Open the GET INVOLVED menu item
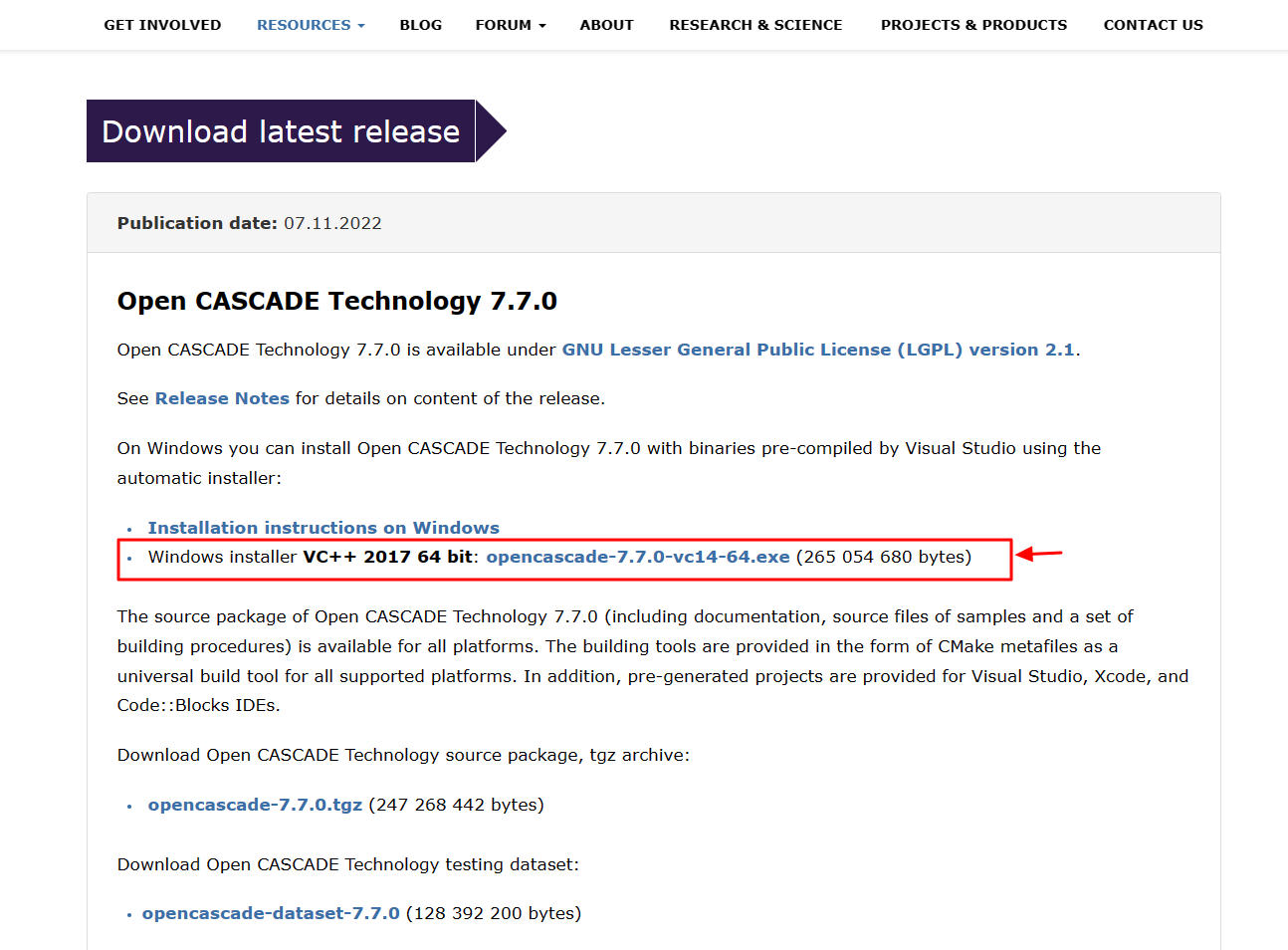This screenshot has height=950, width=1288. point(162,25)
